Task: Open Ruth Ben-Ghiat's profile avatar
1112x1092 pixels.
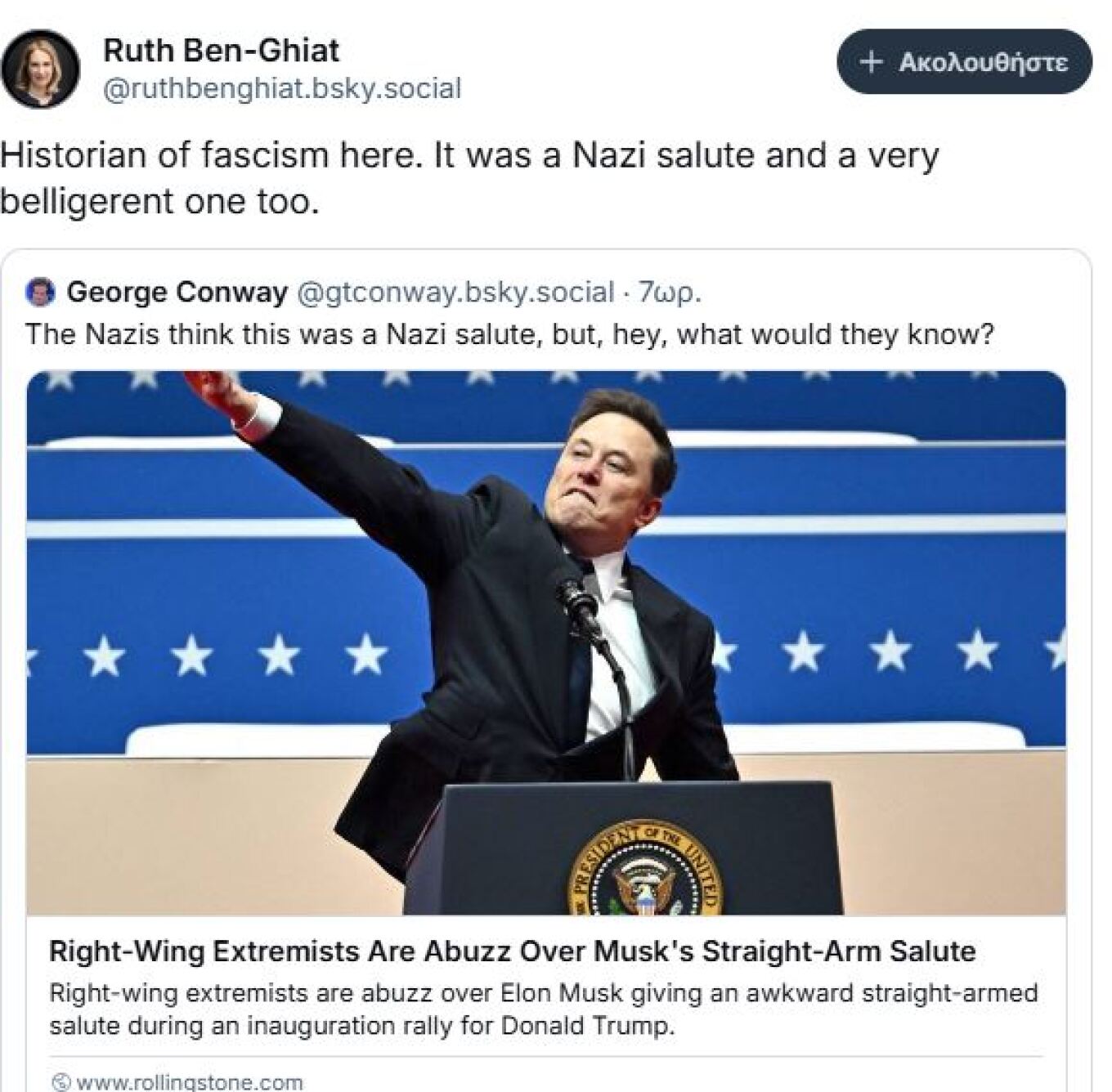Action: point(40,69)
